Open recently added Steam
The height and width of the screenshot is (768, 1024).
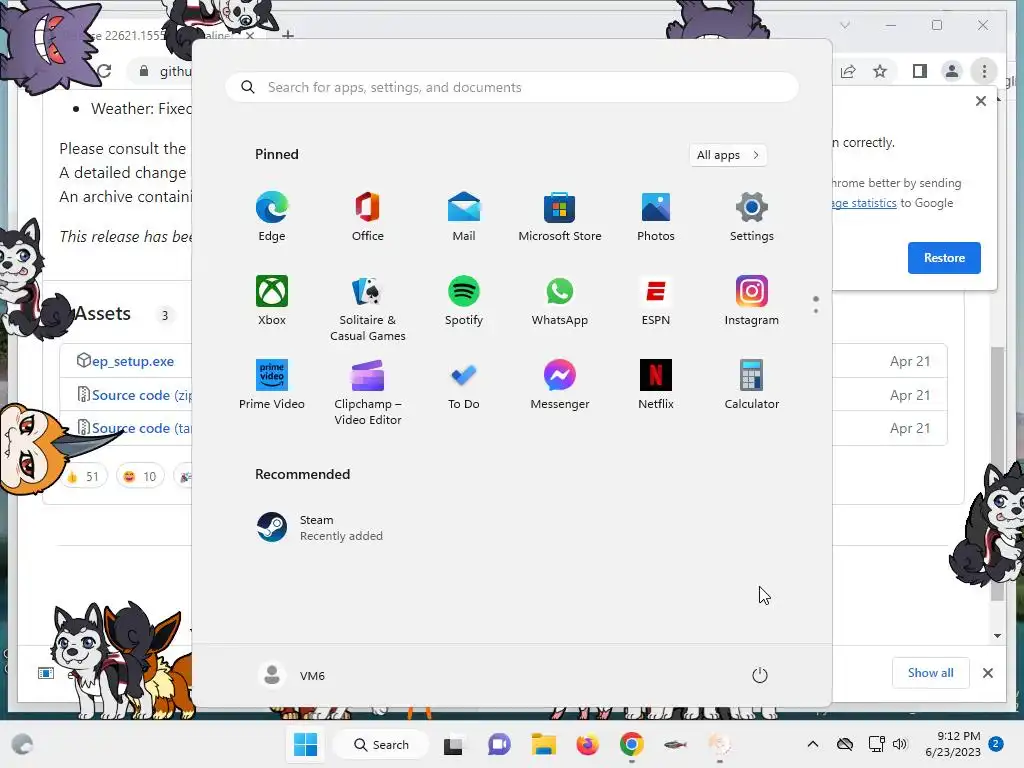click(x=320, y=528)
